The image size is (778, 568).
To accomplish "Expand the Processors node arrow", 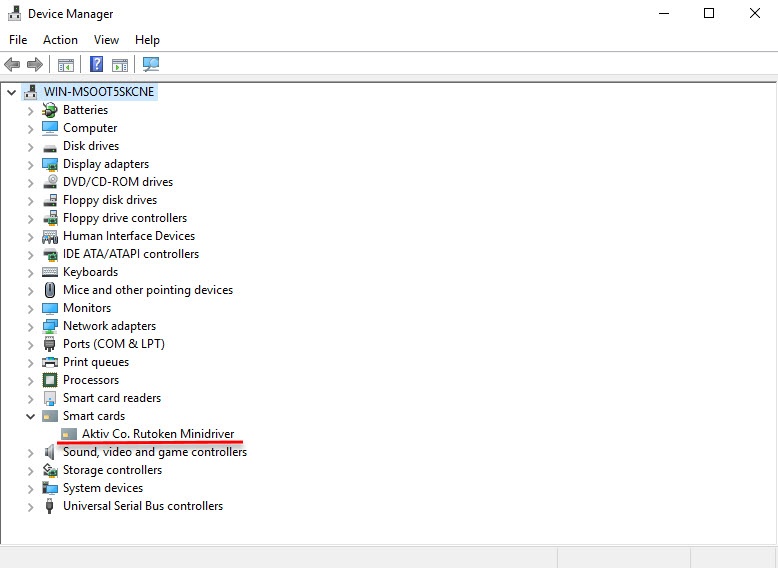I will tap(31, 381).
